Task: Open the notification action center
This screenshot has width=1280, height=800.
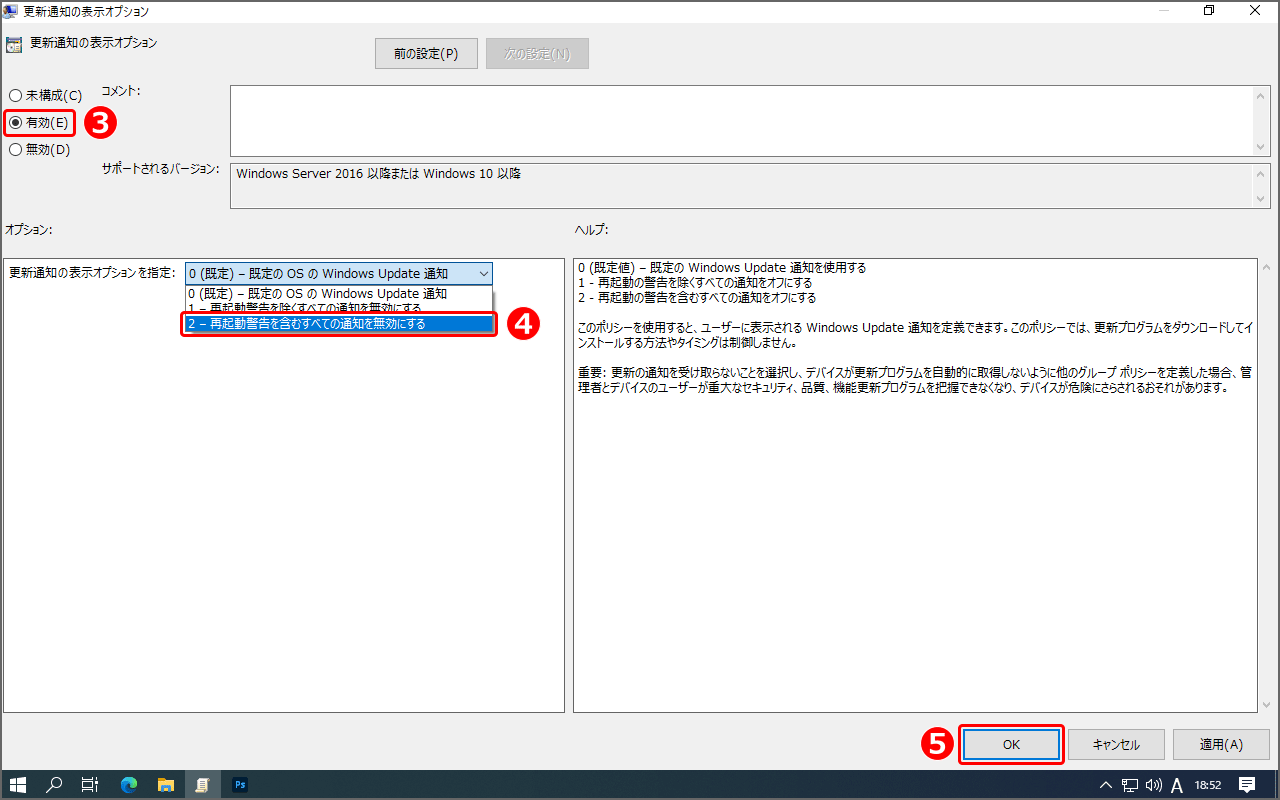Action: [1247, 785]
